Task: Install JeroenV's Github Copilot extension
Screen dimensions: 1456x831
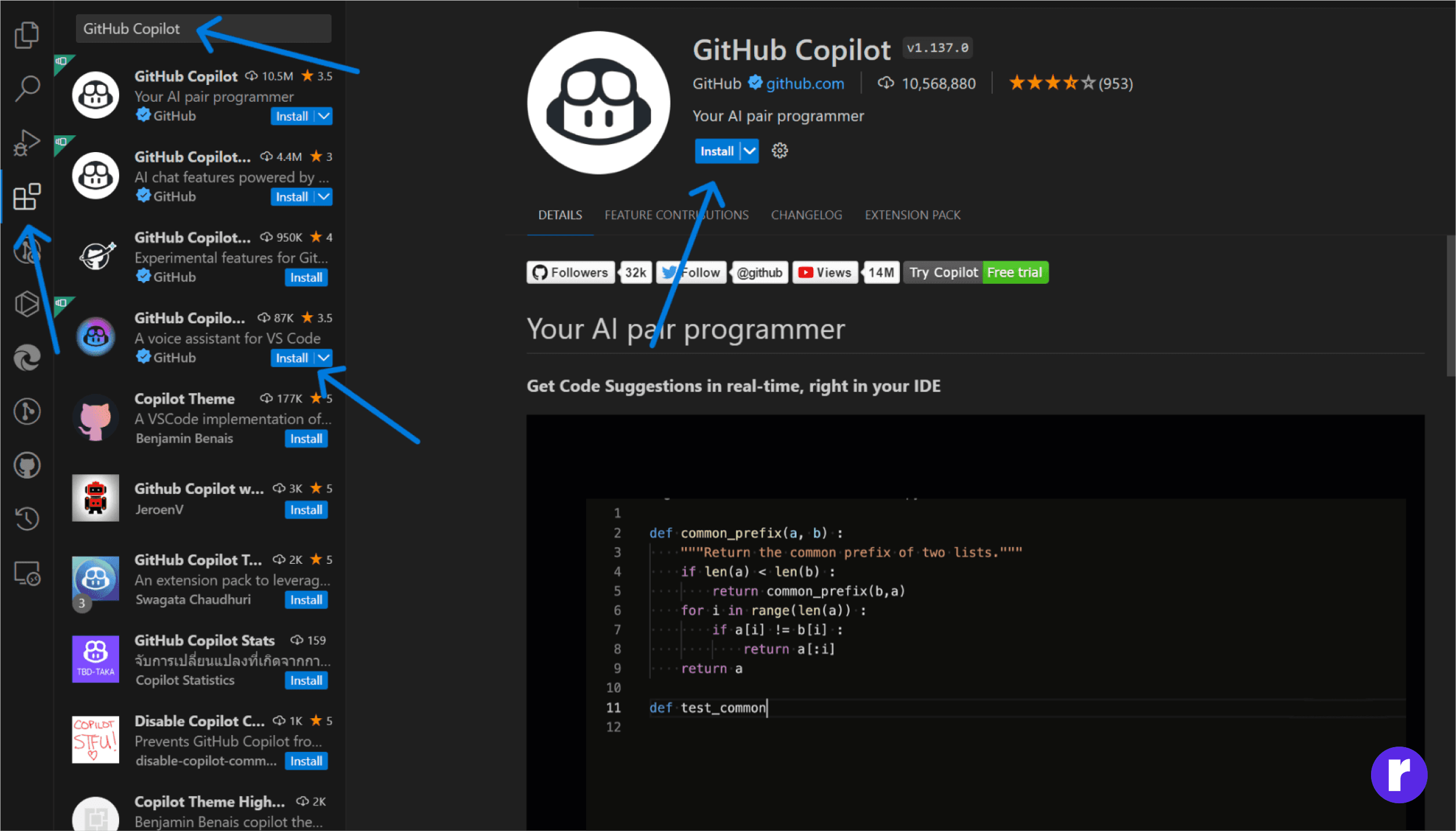Action: [306, 509]
